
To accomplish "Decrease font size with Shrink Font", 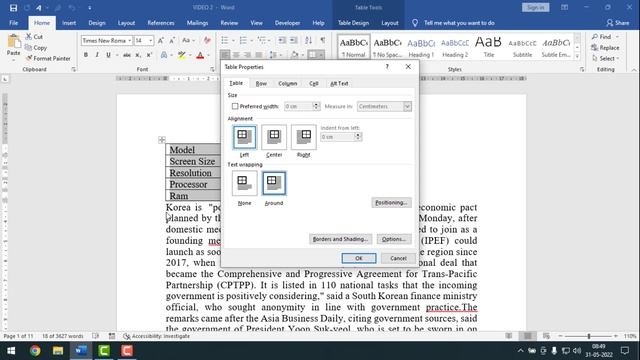I will 172,40.
